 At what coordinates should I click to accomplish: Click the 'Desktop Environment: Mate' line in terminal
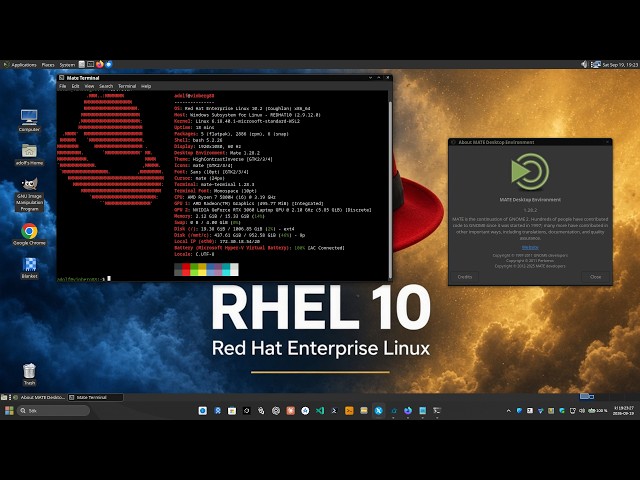tap(217, 153)
